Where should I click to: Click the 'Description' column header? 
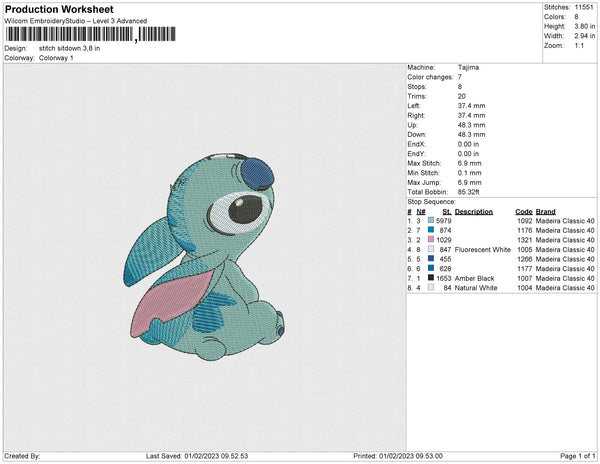click(474, 212)
